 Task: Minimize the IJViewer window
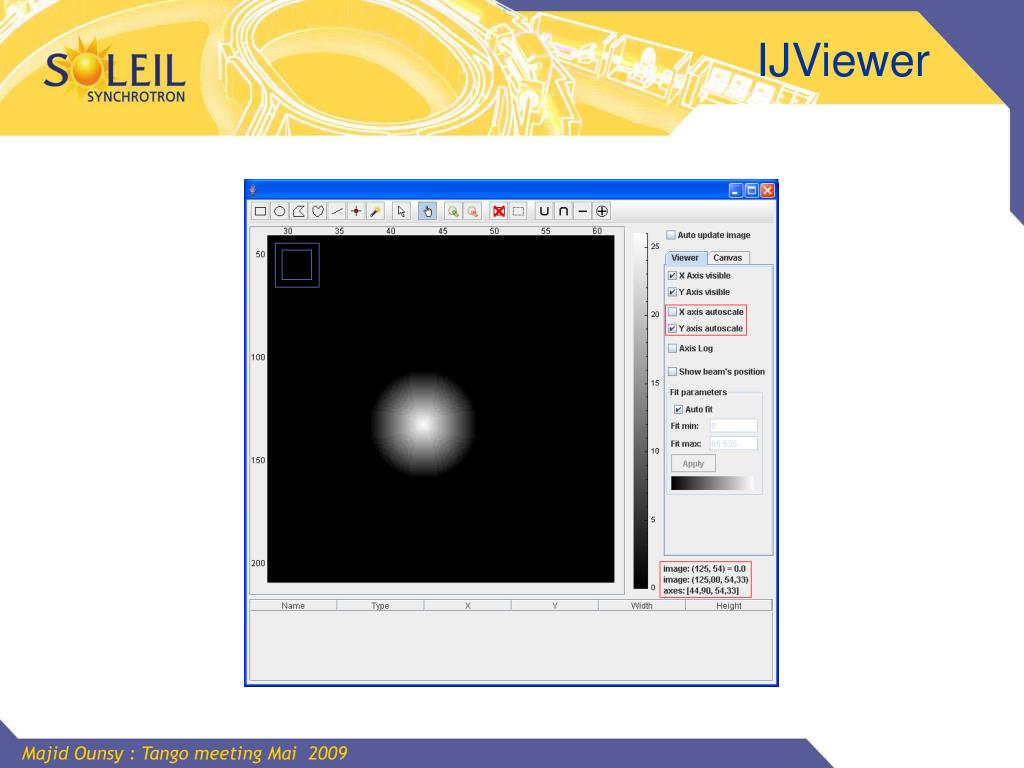coord(736,190)
